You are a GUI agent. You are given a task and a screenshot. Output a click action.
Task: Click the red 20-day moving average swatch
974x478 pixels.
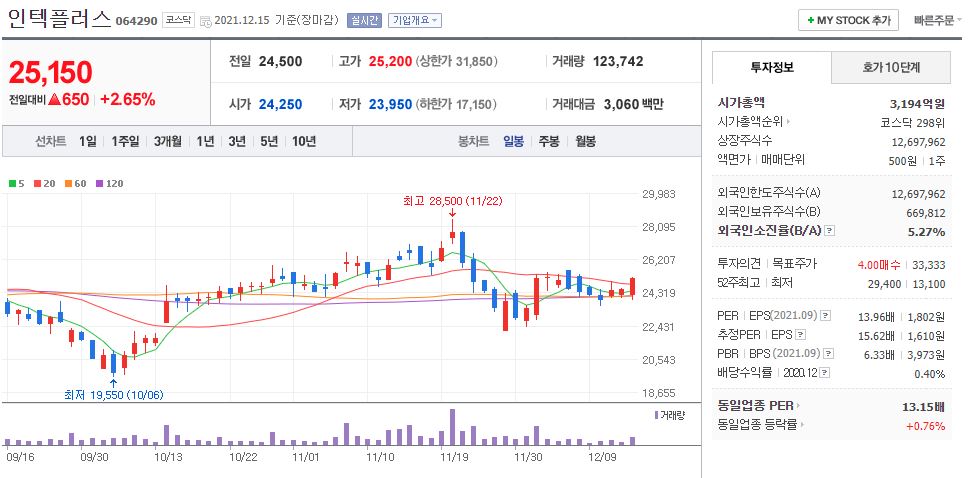(37, 184)
